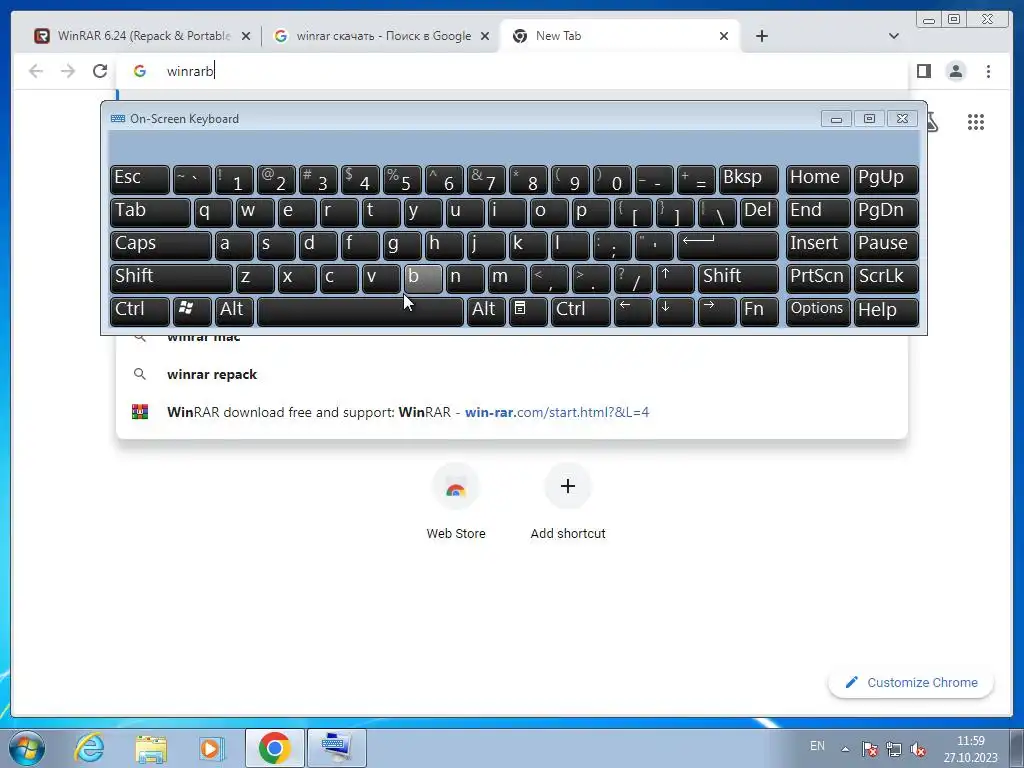
Task: Show hidden system tray icons arrow
Action: [845, 748]
